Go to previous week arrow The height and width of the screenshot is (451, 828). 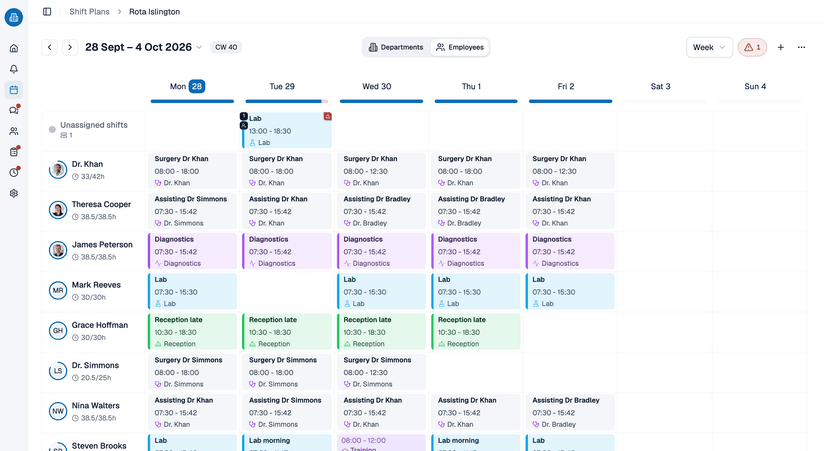pyautogui.click(x=50, y=47)
